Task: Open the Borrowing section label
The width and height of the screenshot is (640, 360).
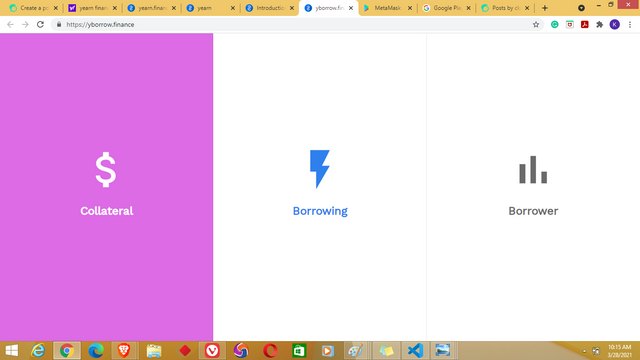Action: tap(320, 211)
